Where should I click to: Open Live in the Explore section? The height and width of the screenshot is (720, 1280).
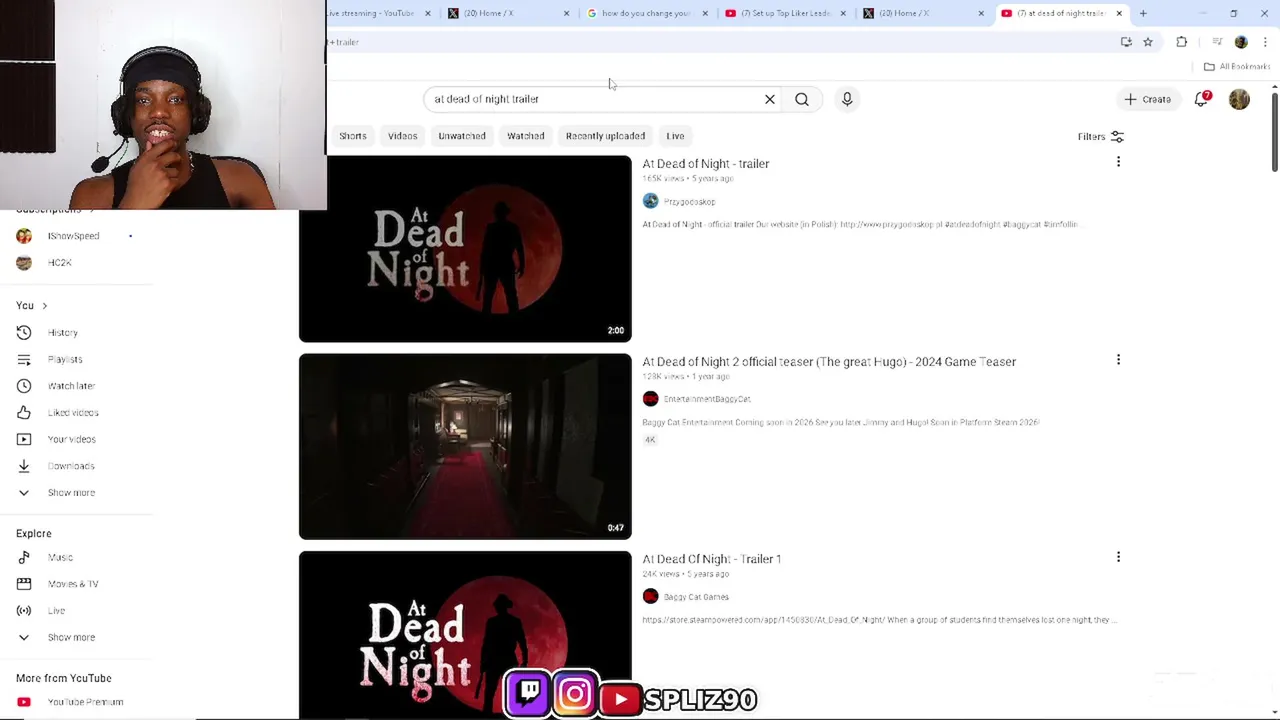point(56,611)
